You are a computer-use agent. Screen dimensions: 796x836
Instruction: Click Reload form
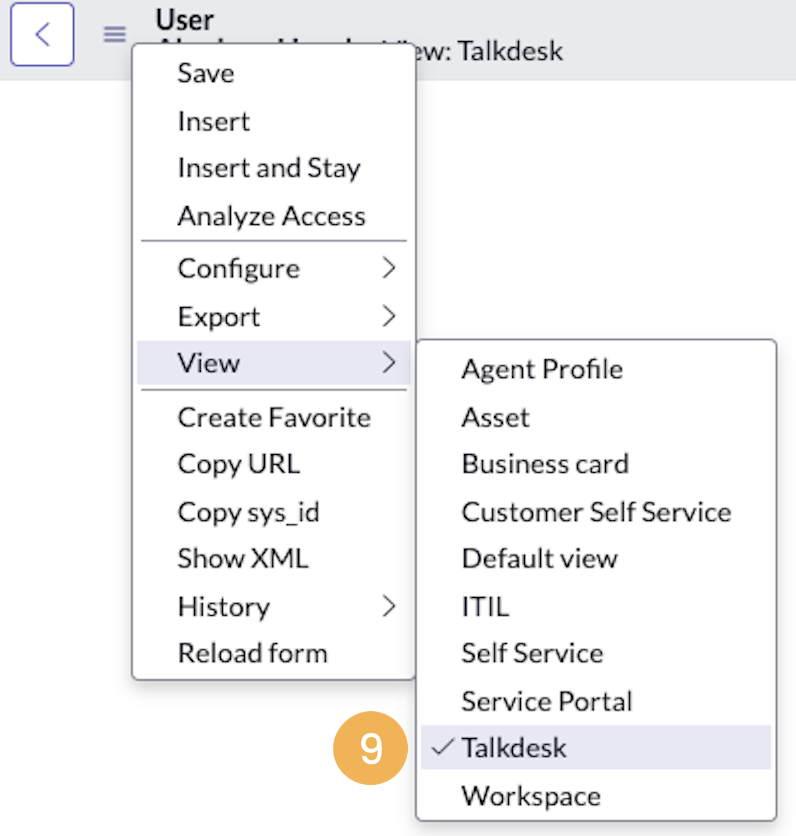(274, 653)
